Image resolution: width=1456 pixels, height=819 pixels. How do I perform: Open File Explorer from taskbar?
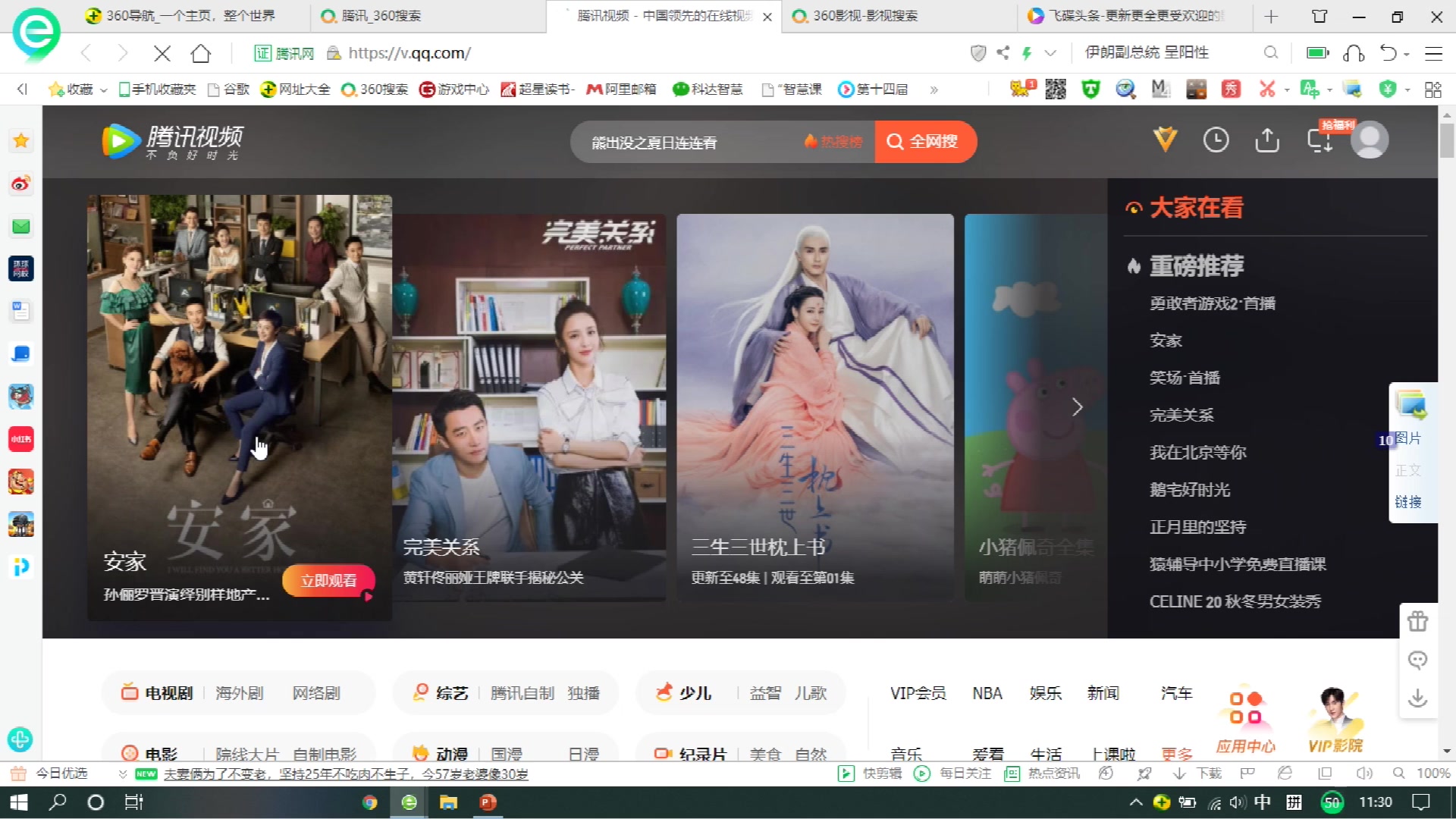point(448,802)
